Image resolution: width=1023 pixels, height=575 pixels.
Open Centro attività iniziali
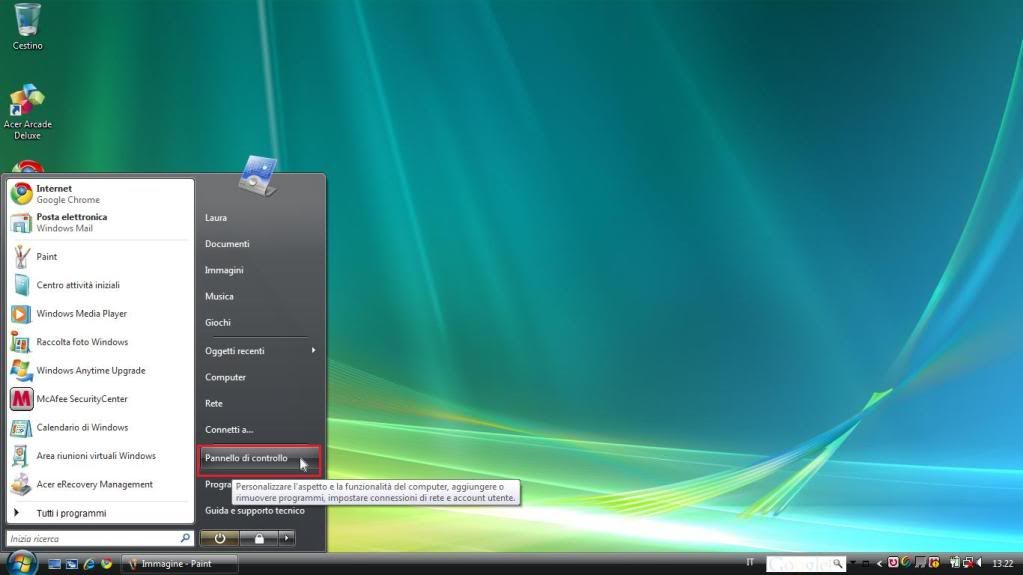coord(100,285)
